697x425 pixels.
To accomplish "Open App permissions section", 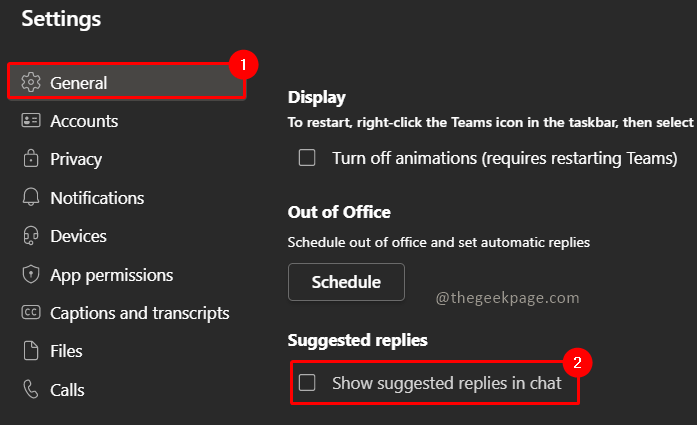I will 111,275.
